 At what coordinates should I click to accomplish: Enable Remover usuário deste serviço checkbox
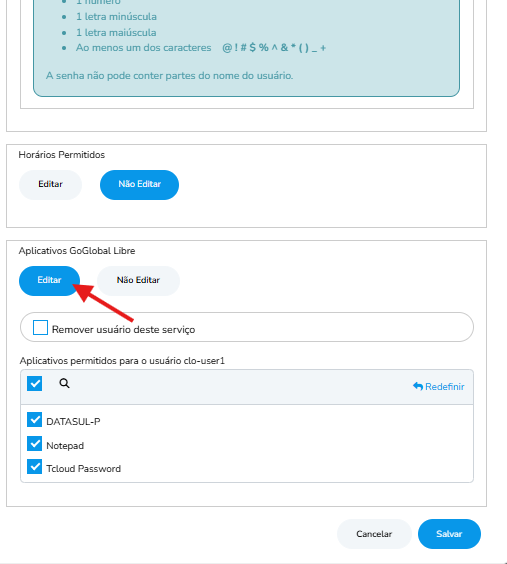[x=40, y=328]
